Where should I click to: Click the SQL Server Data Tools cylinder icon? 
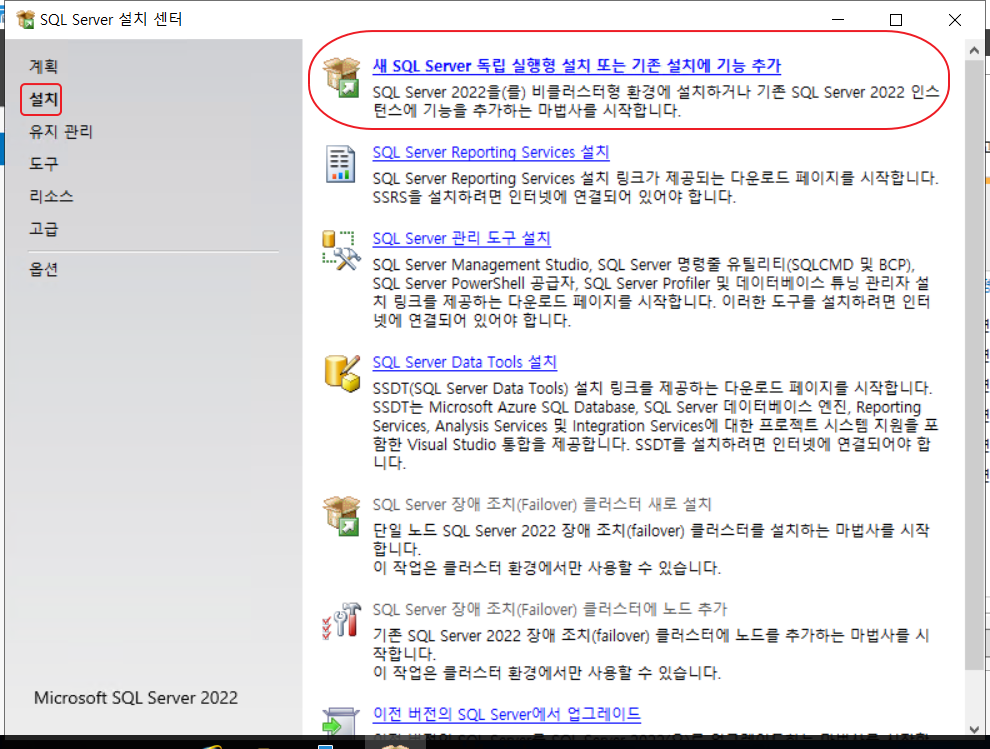(342, 373)
